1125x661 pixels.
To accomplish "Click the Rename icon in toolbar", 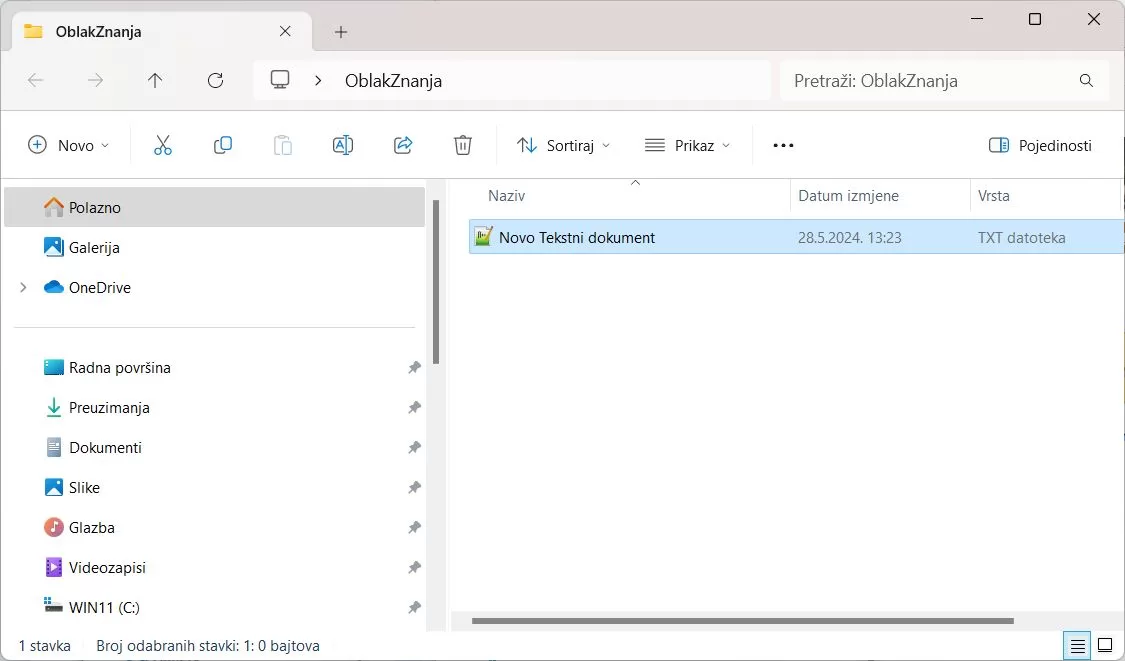I will tap(343, 145).
